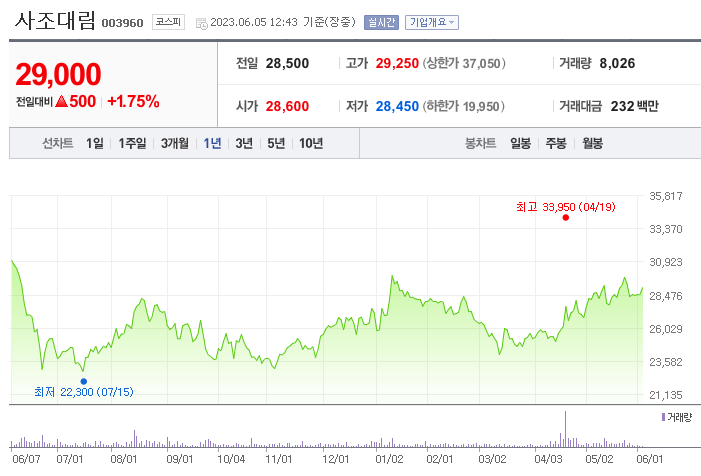This screenshot has height=476, width=701.
Task: Click the 최저 22,300 (07/15) label
Action: click(84, 392)
